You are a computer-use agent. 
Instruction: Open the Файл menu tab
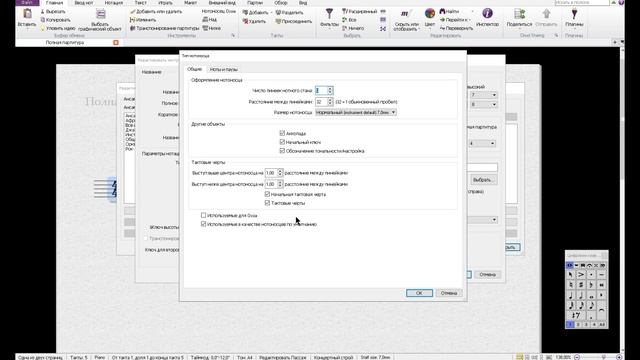27,2
